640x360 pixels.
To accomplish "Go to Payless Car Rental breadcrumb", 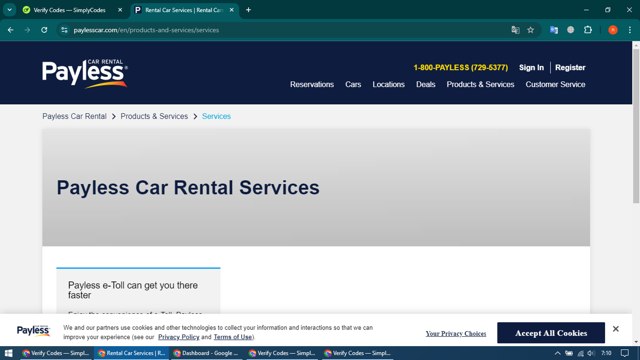I will coord(74,116).
